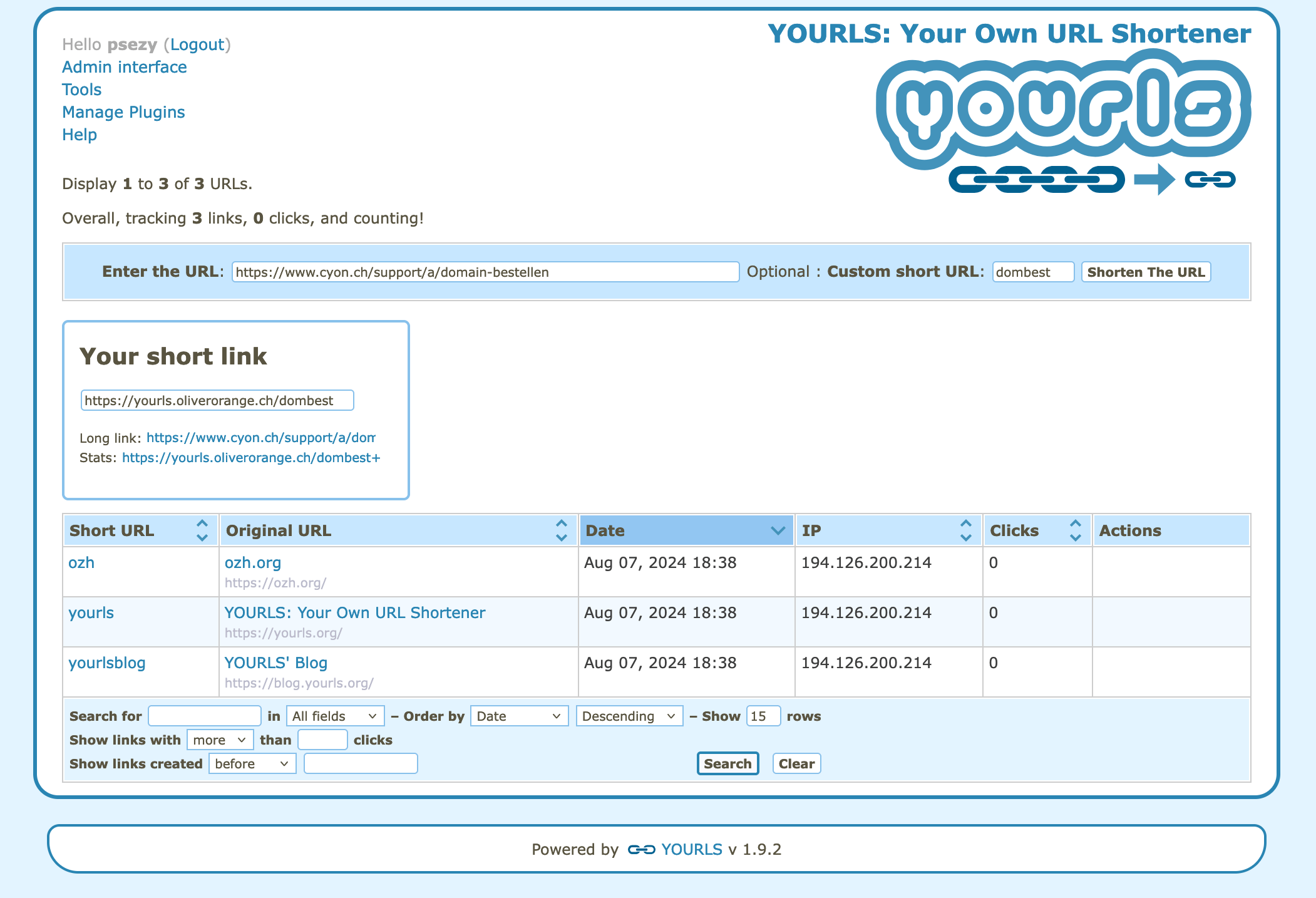Screen dimensions: 1316x898
Task: Focus the Custom short URL field
Action: pos(1034,272)
